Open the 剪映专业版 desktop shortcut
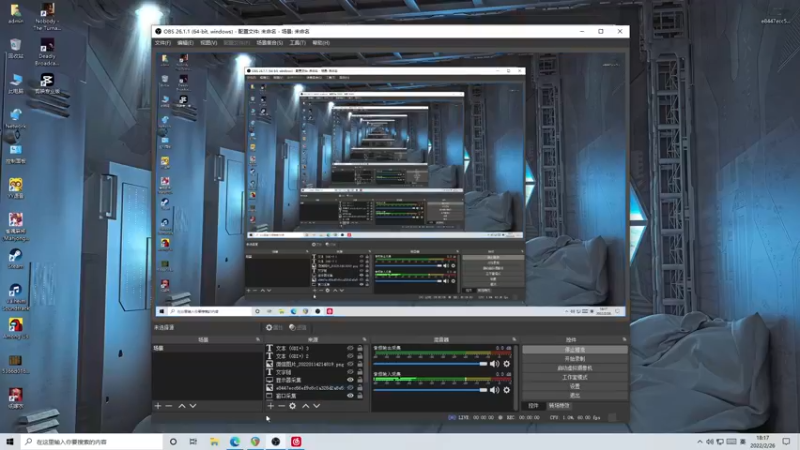The width and height of the screenshot is (800, 450). point(47,84)
